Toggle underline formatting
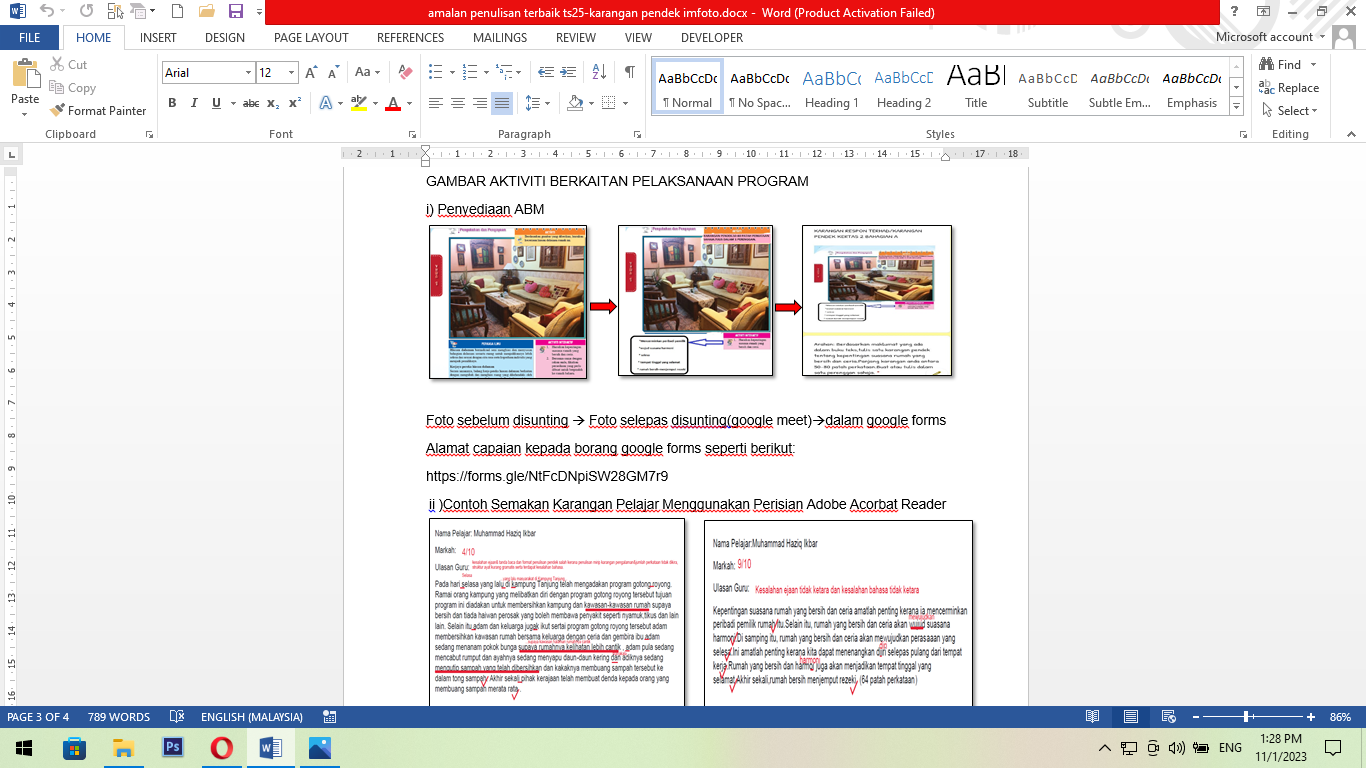 coord(217,103)
